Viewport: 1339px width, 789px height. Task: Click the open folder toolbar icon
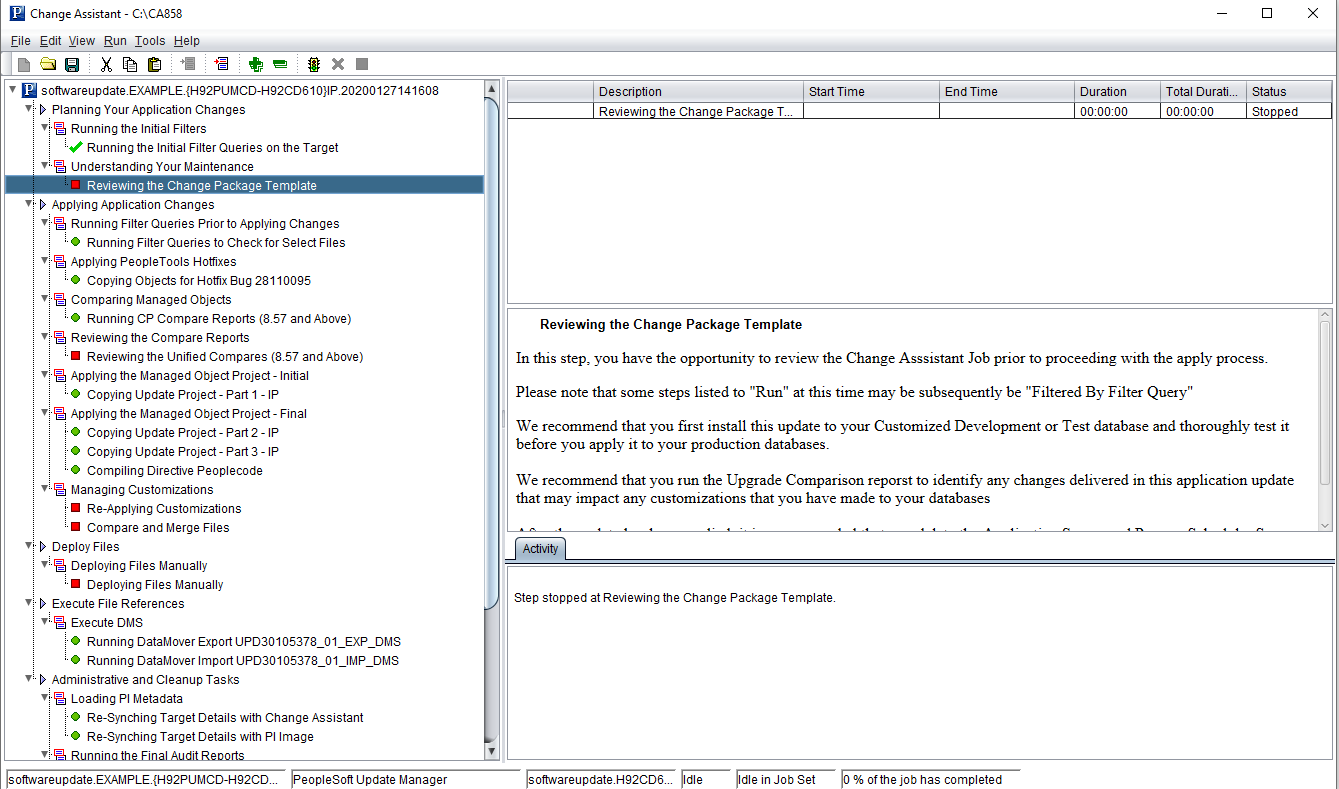(48, 65)
